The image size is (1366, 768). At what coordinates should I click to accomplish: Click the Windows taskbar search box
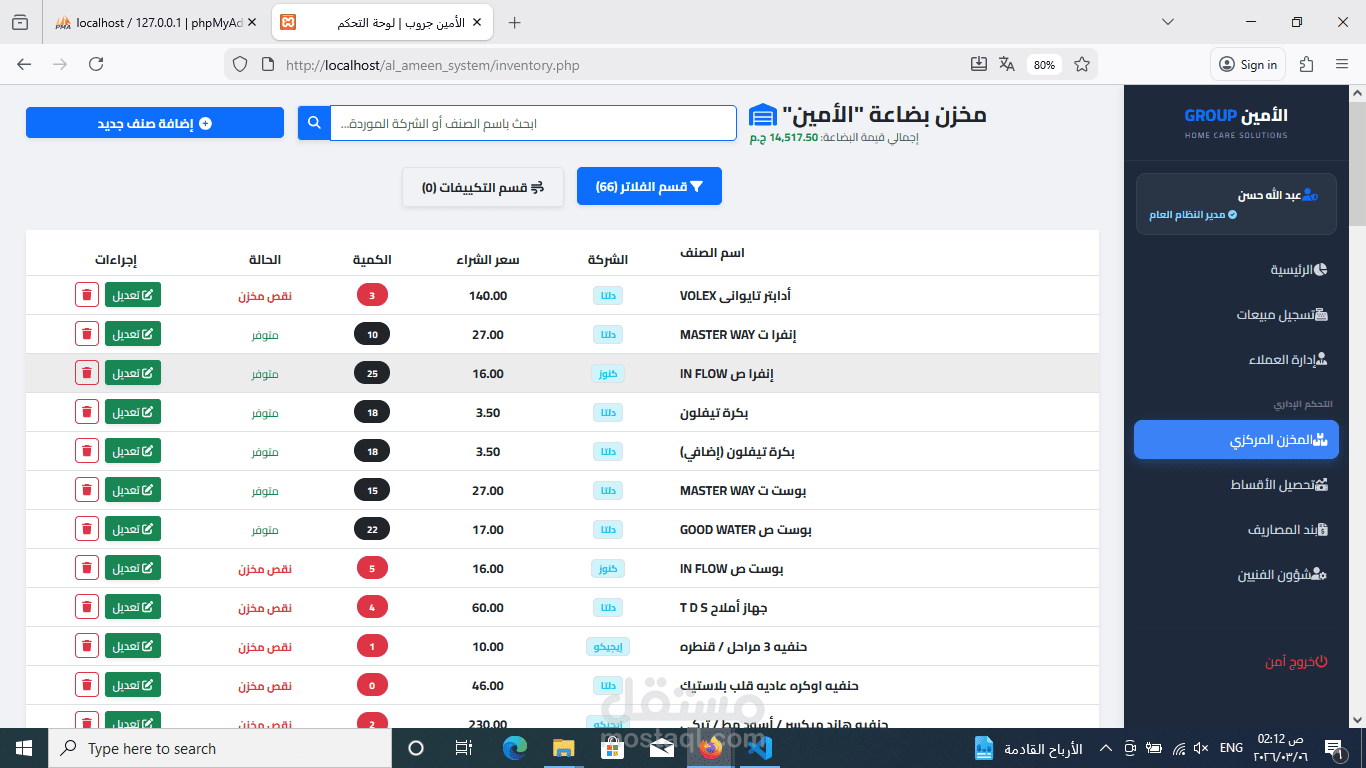pyautogui.click(x=219, y=748)
